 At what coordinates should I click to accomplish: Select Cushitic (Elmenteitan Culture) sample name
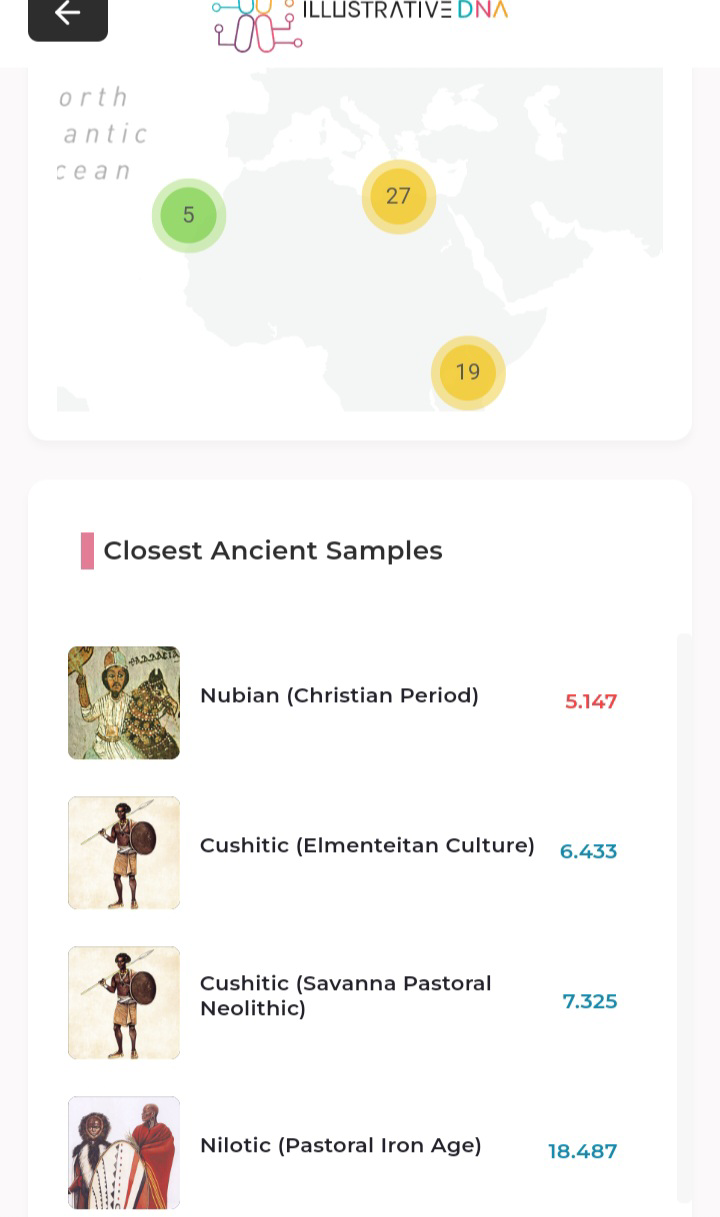click(x=367, y=845)
